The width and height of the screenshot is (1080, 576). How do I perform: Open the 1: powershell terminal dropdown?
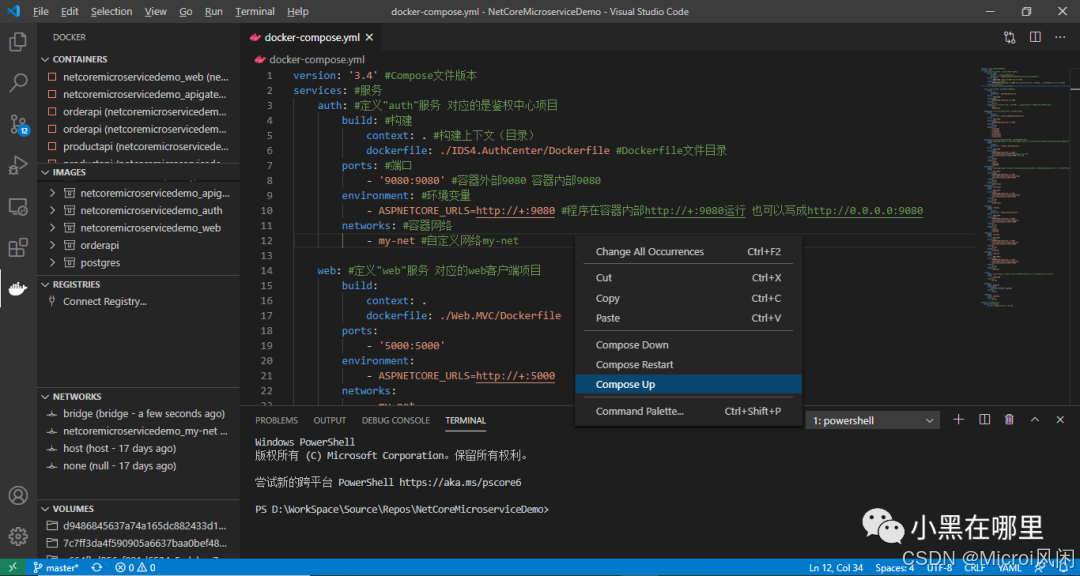tap(873, 420)
